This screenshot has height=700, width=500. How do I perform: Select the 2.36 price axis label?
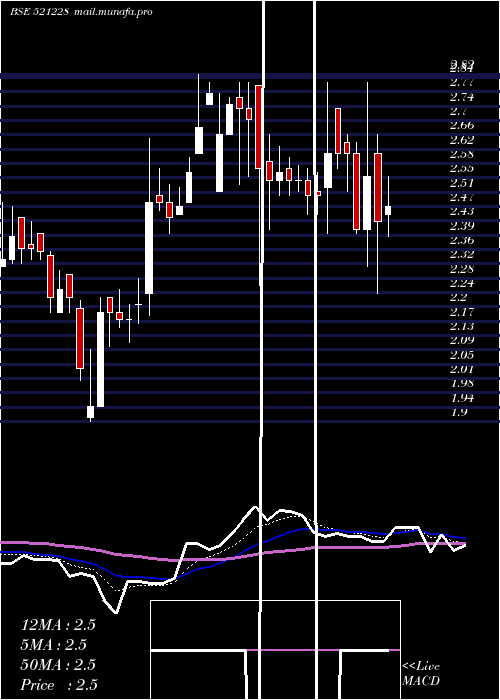point(462,240)
